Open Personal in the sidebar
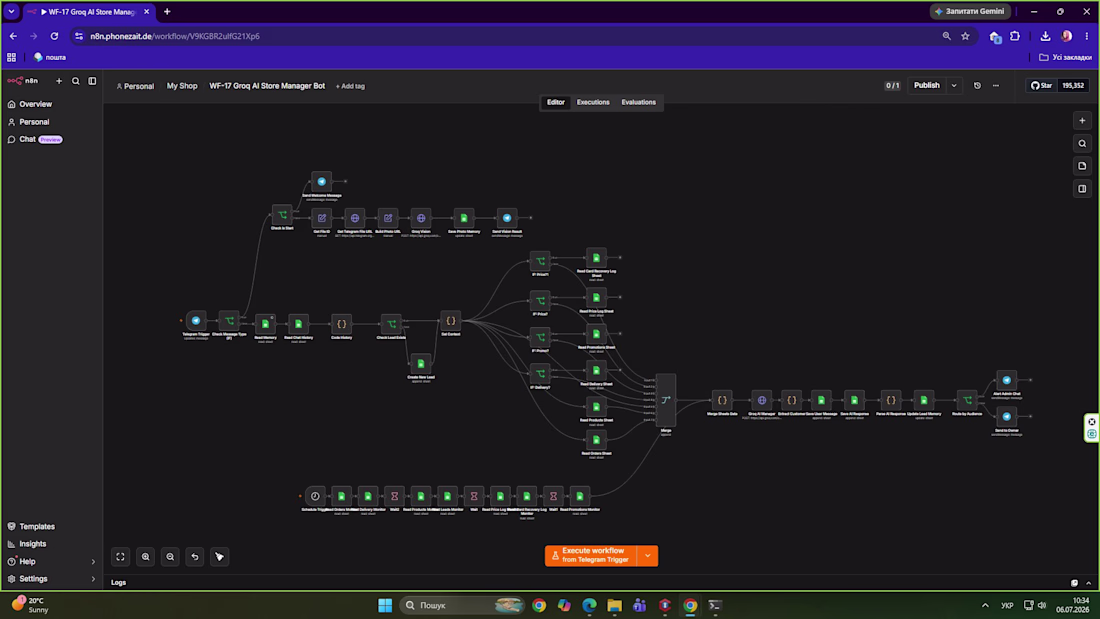 pos(51,121)
